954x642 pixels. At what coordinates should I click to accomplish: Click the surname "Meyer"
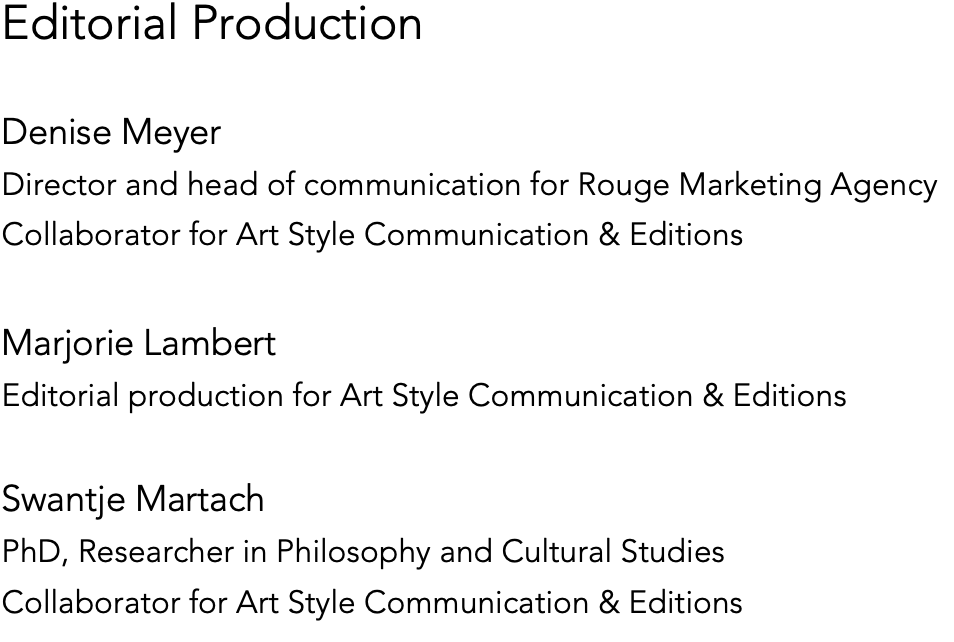(173, 132)
